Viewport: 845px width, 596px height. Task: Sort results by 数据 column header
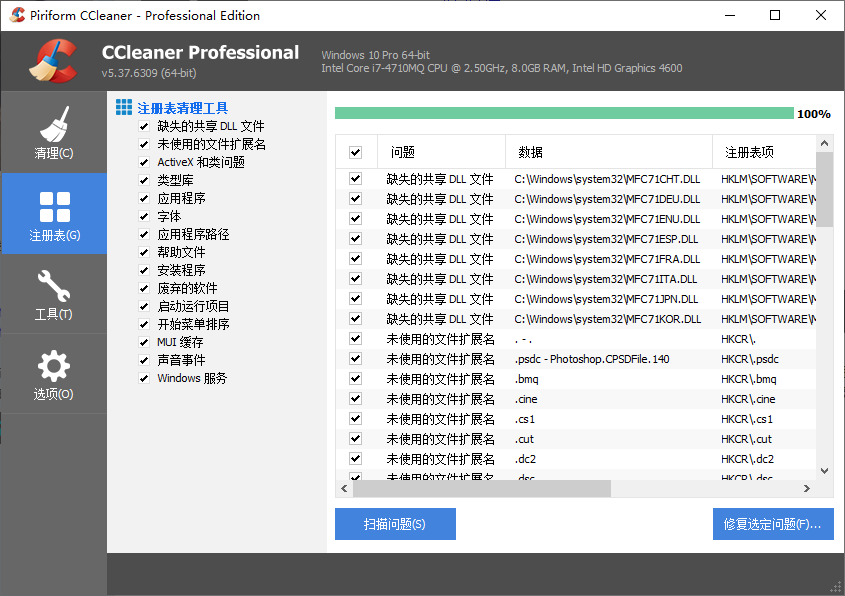(x=609, y=153)
